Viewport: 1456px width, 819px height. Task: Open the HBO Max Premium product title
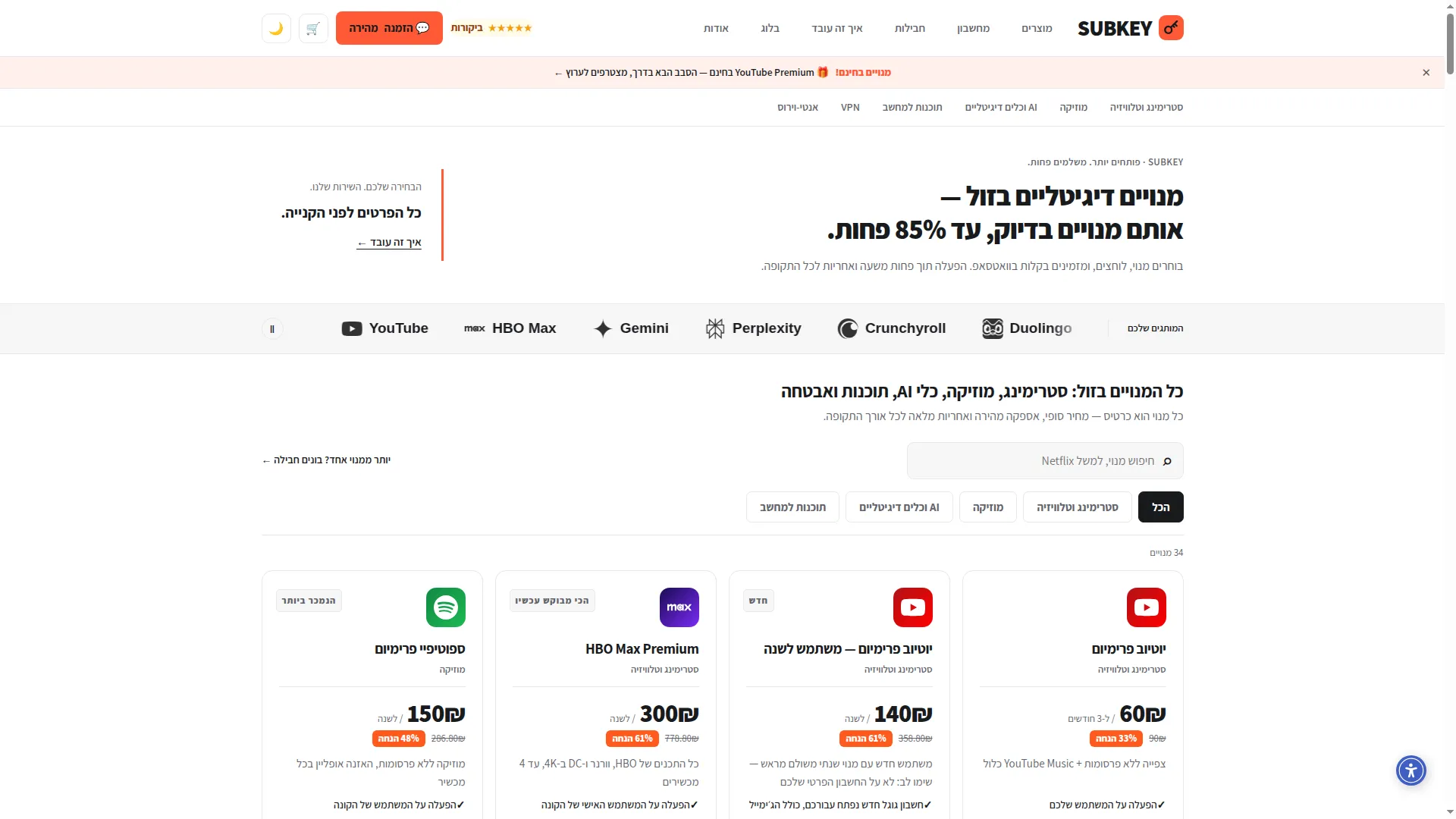[642, 649]
